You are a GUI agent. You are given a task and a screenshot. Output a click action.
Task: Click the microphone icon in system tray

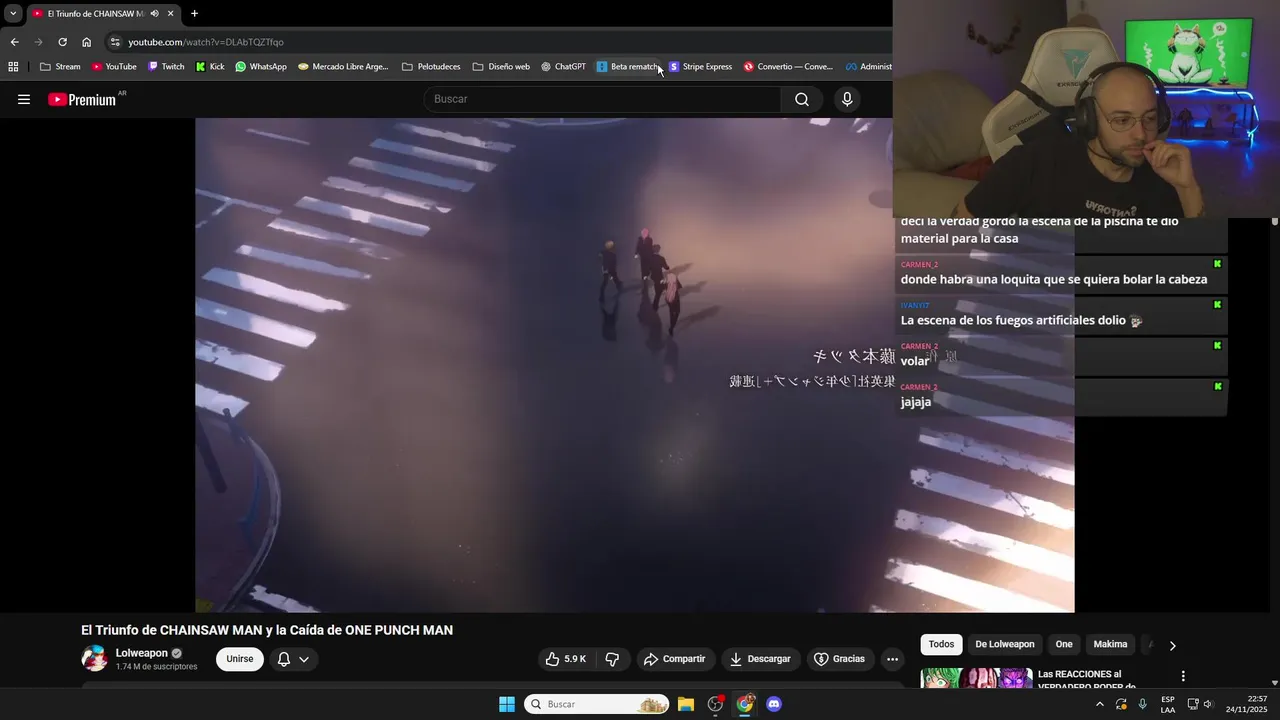[1143, 704]
